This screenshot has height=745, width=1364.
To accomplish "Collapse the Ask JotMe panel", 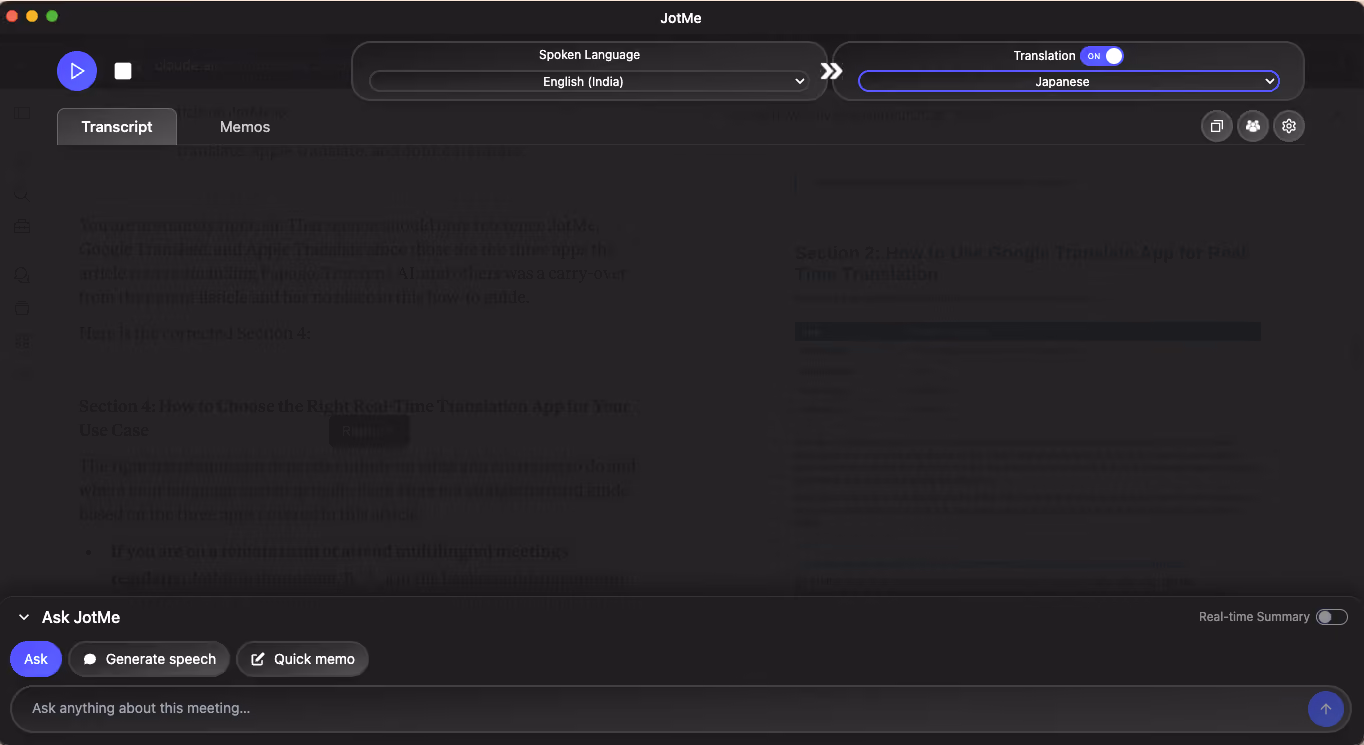I will (24, 618).
